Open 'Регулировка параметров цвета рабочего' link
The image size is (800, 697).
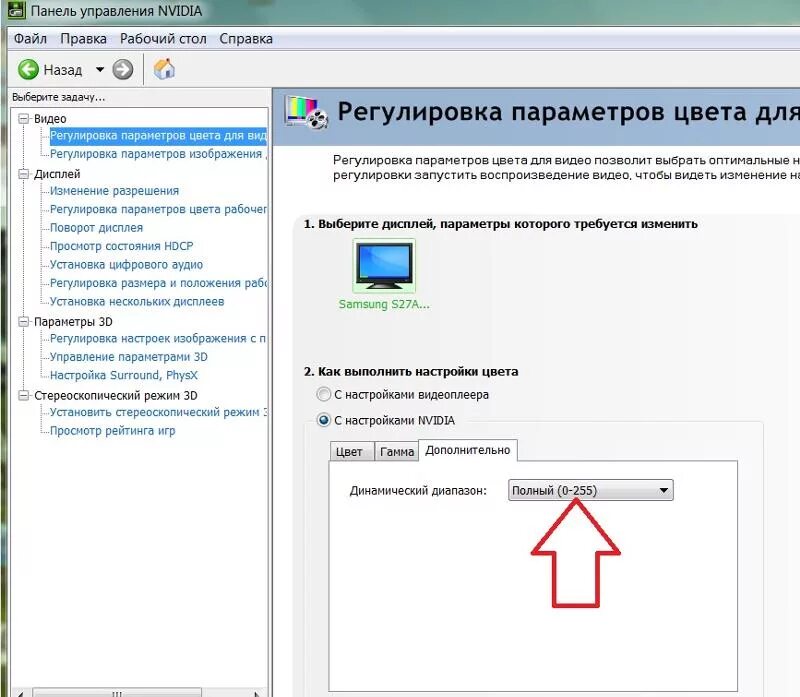tap(158, 209)
